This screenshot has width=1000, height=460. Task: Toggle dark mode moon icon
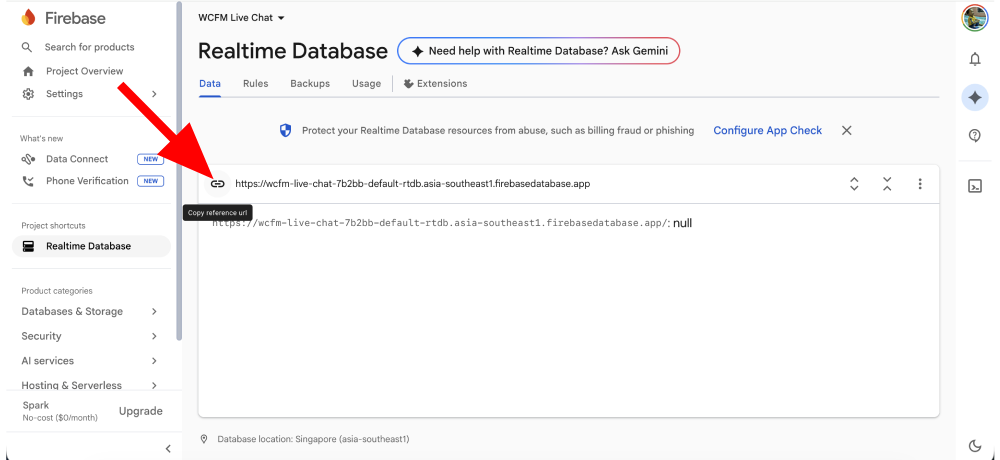(x=975, y=446)
